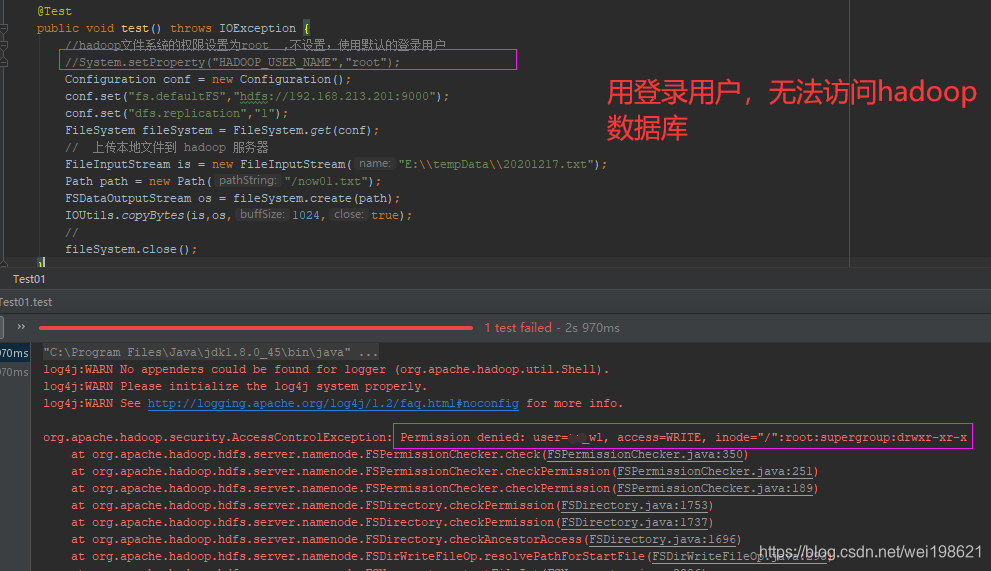Click the fileSystem.create(path) line
The image size is (991, 571).
[233, 199]
